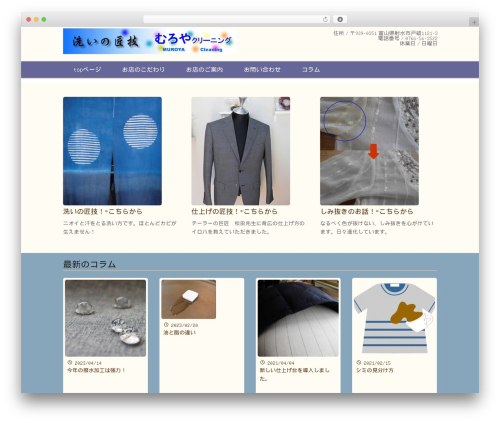Click the 住所 address line in header
Screen dimensions: 500x423
385,33
